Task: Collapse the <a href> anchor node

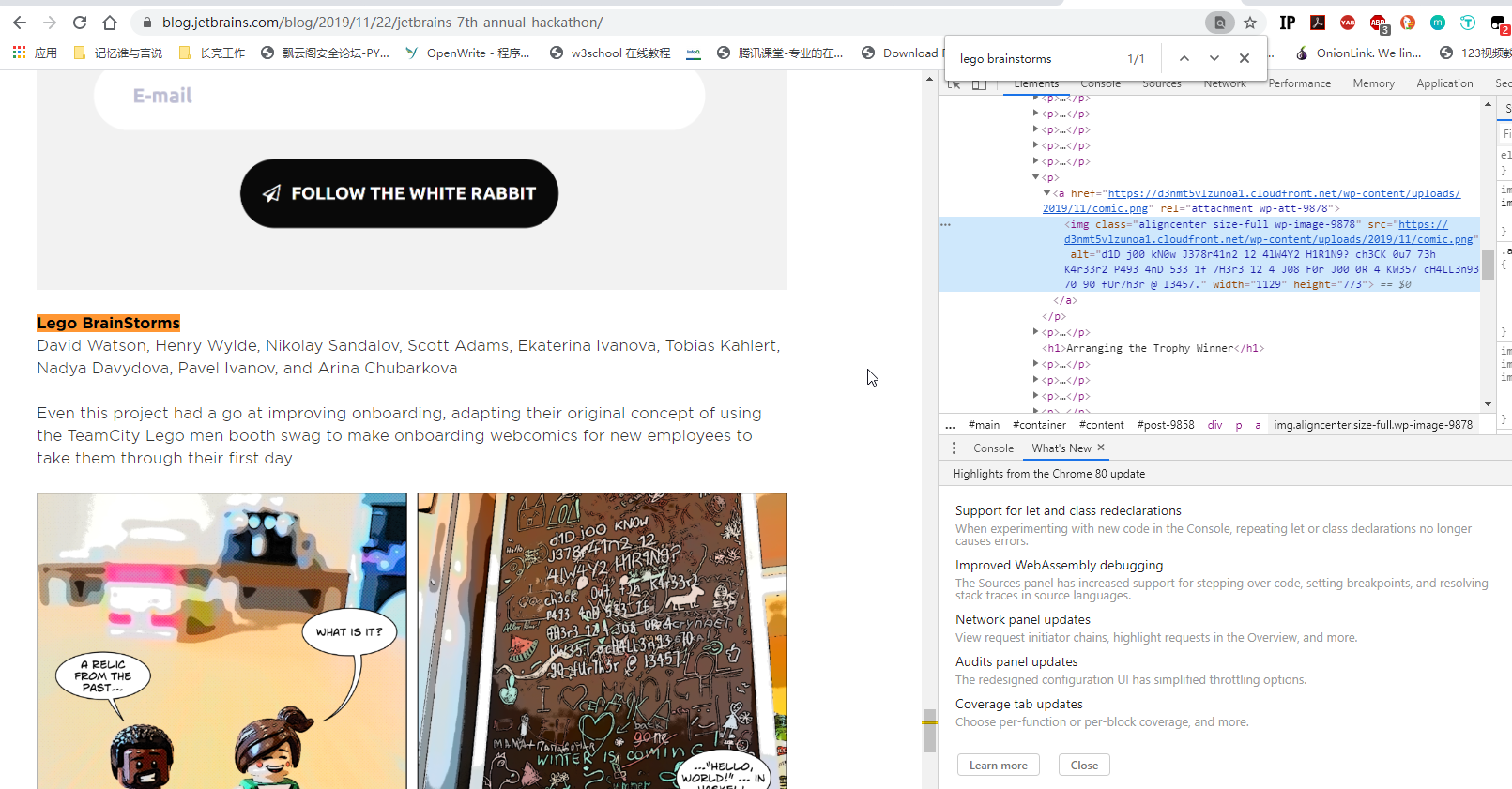Action: [x=1047, y=193]
